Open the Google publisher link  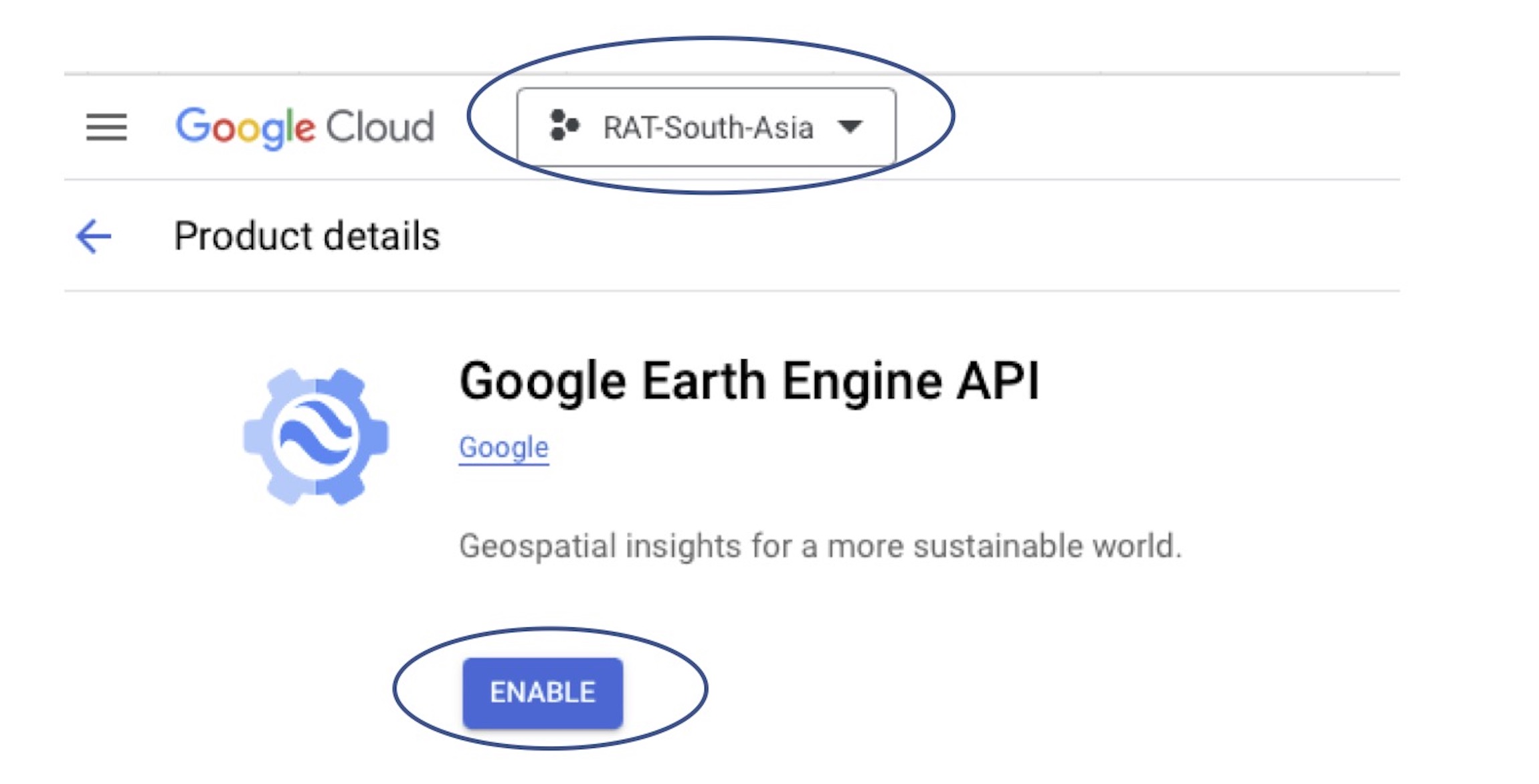point(504,448)
